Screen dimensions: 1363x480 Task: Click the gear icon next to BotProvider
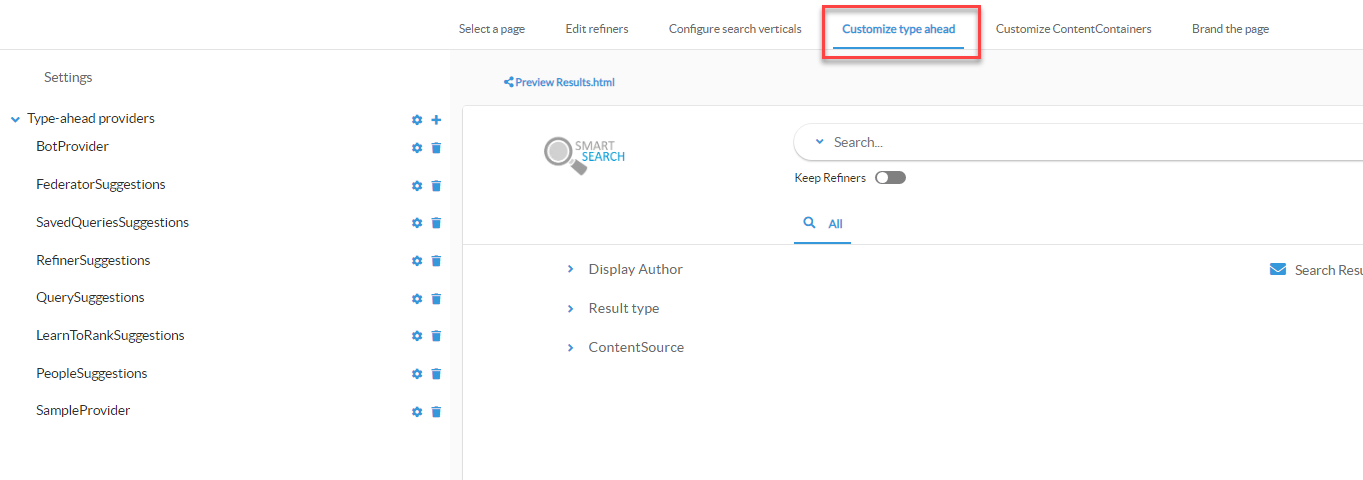pos(417,148)
